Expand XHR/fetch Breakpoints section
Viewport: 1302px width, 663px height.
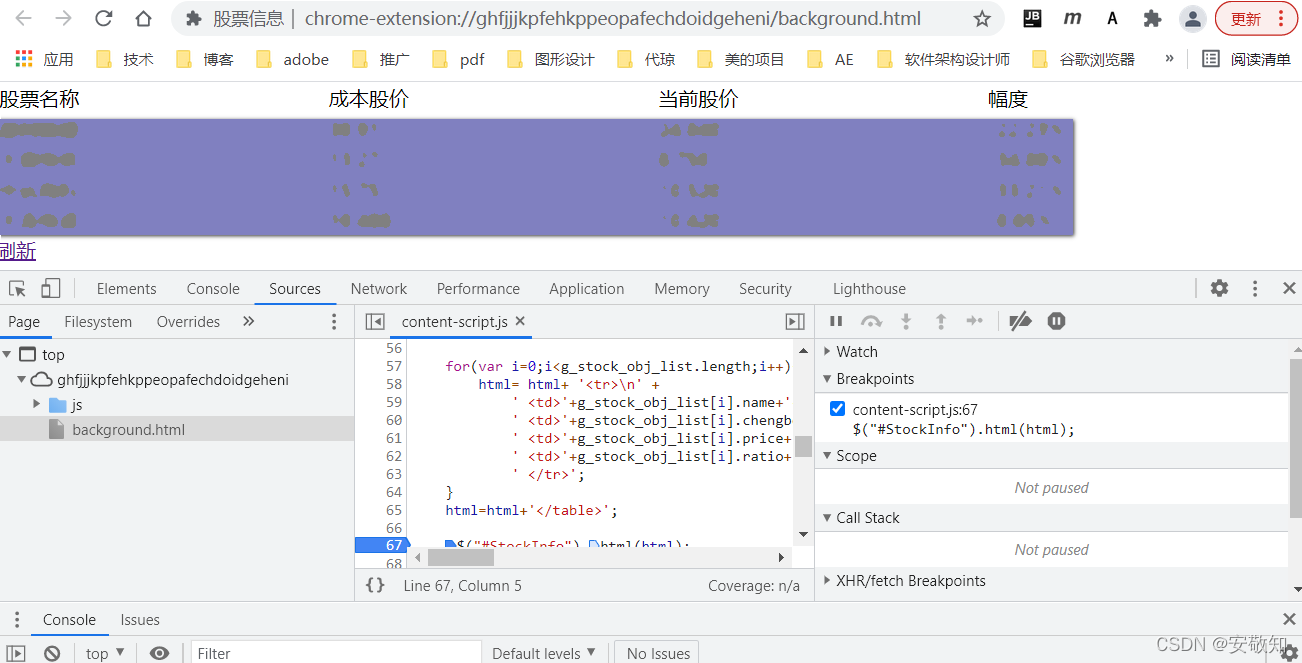[x=827, y=580]
